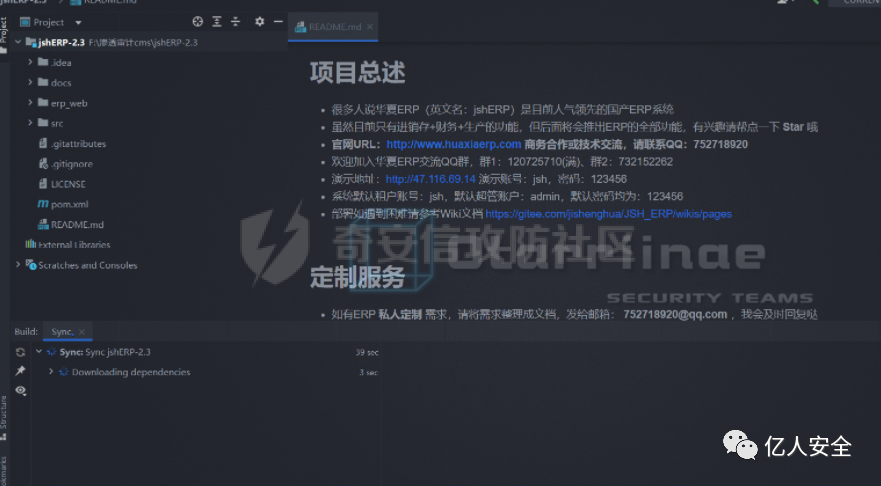Viewport: 881px width, 486px height.
Task: Close the README.md editor tab
Action: pyautogui.click(x=370, y=27)
